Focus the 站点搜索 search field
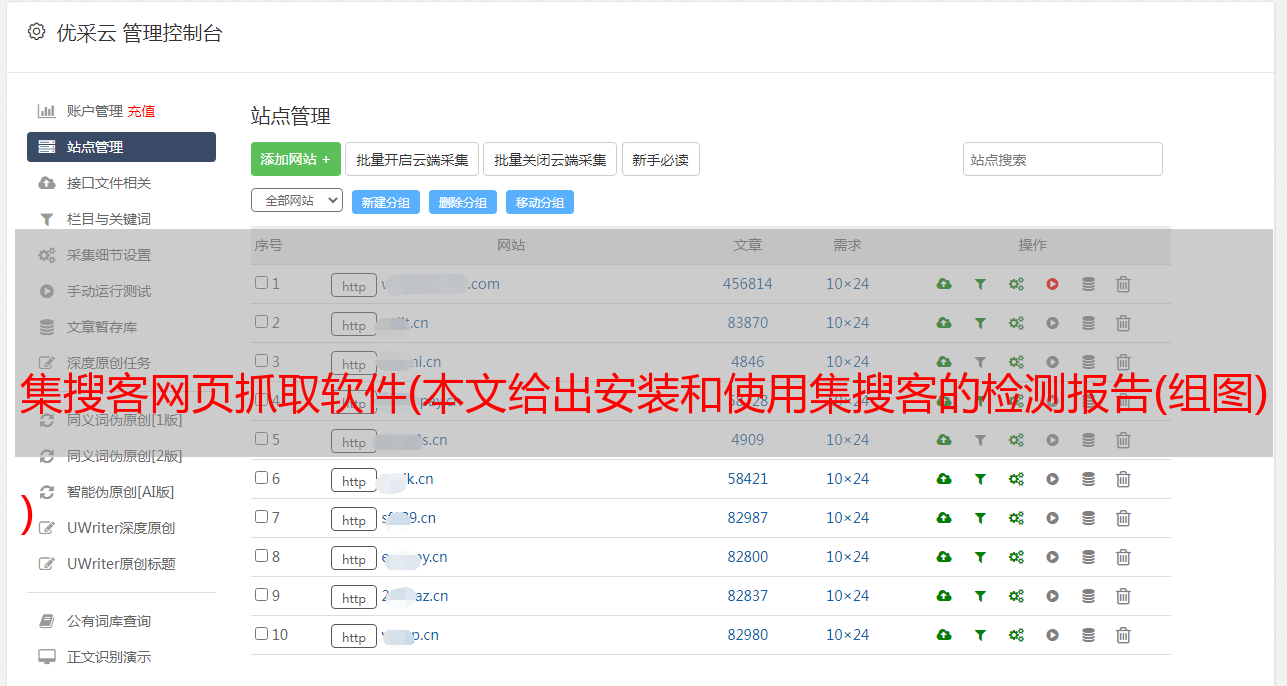This screenshot has height=686, width=1287. coord(1063,159)
